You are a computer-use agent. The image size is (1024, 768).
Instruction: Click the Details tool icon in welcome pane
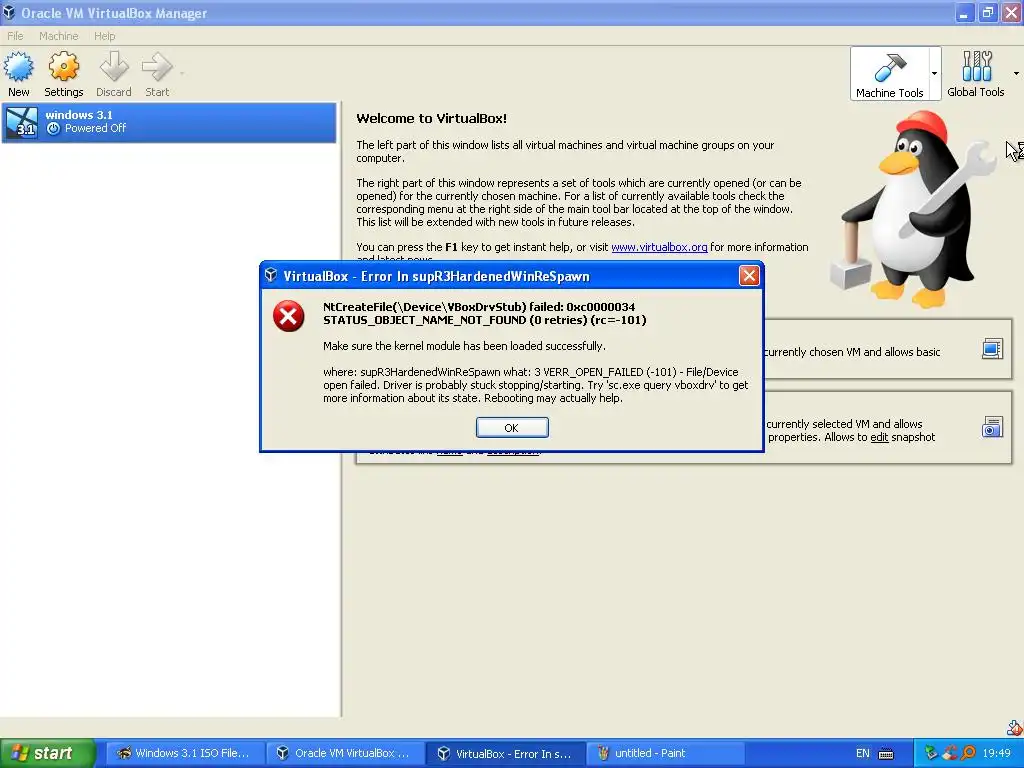(x=992, y=349)
